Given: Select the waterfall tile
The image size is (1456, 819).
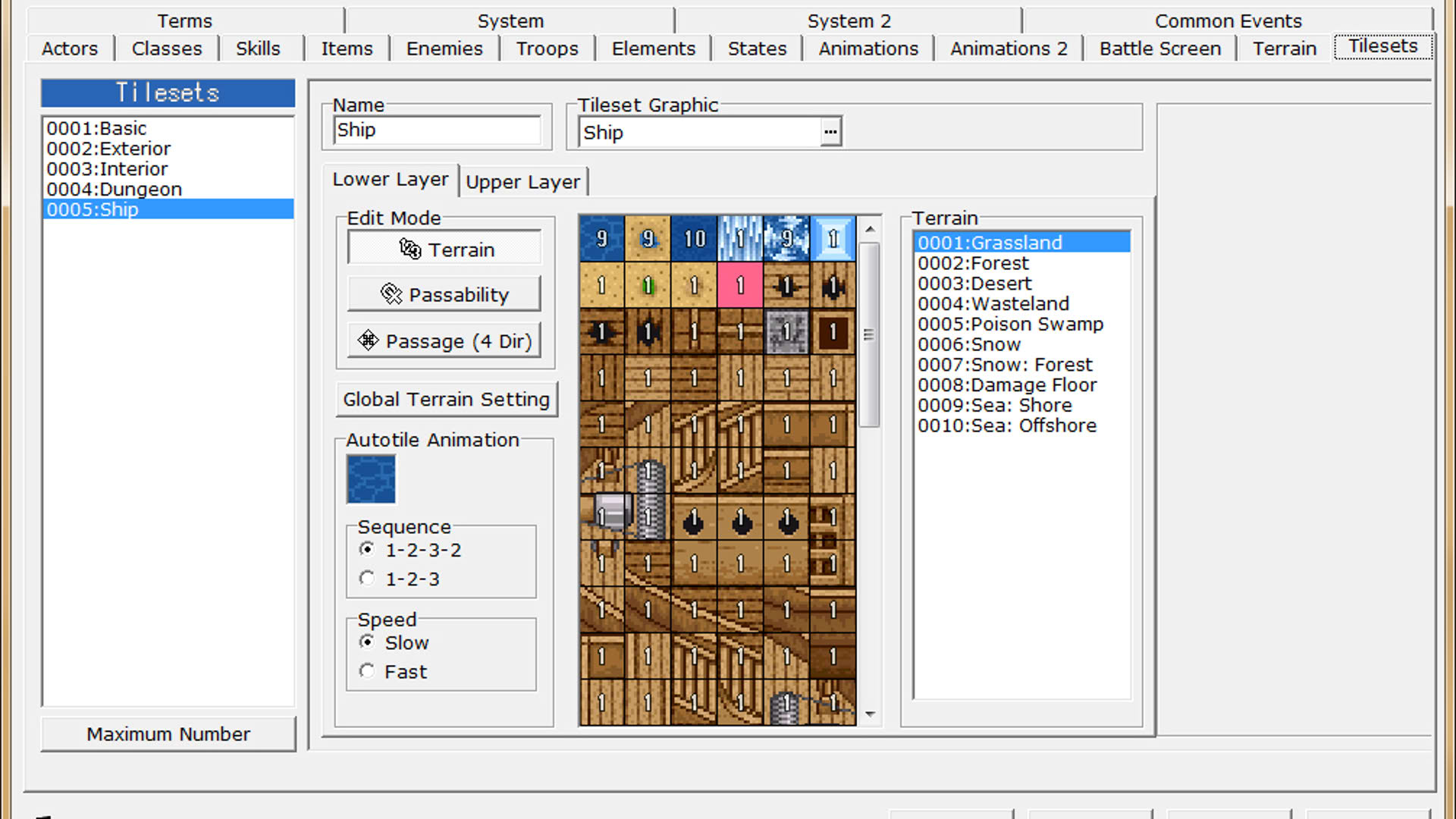Looking at the screenshot, I should (740, 239).
